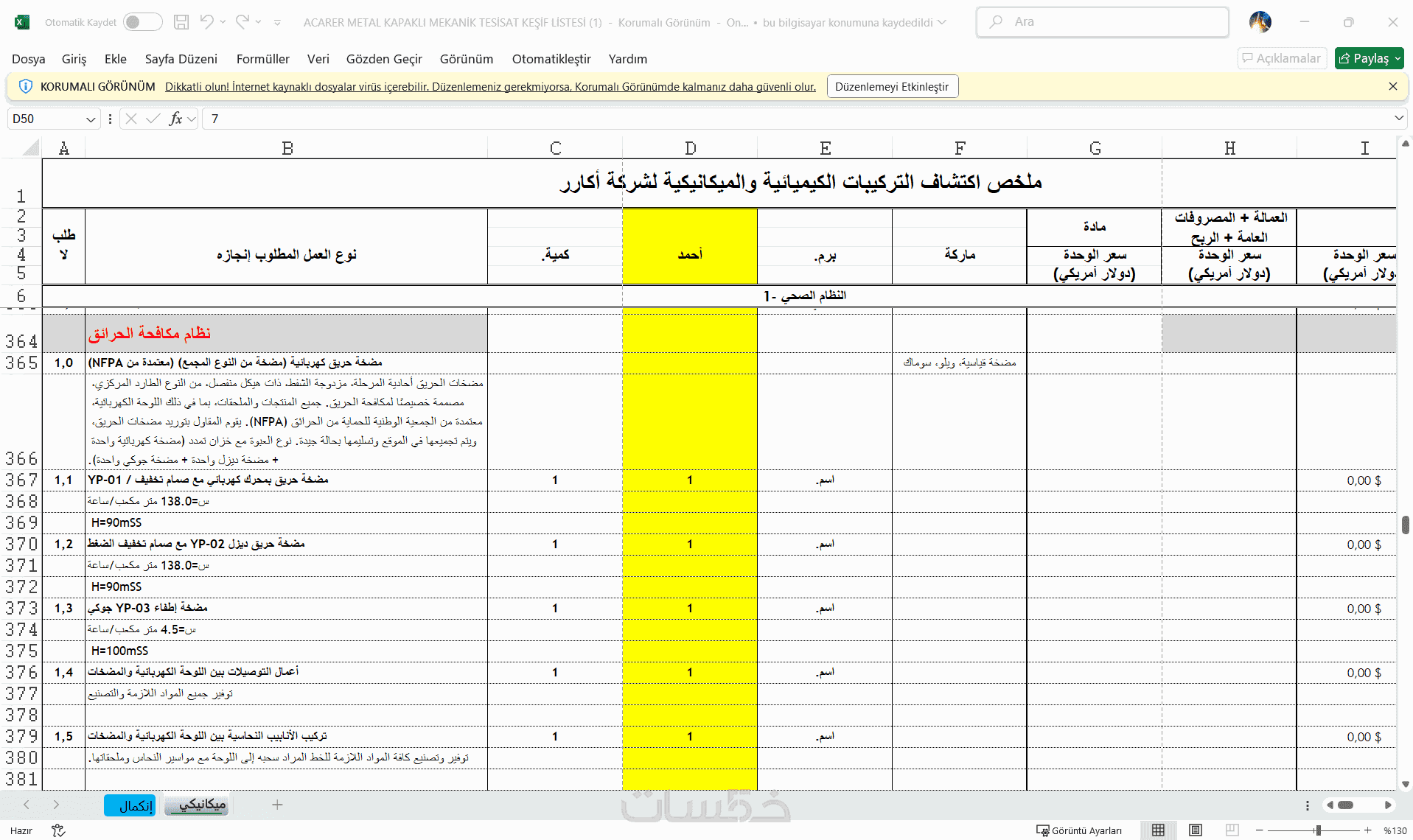Click the Düzenlemeyi Etkinleştir button

click(x=892, y=86)
